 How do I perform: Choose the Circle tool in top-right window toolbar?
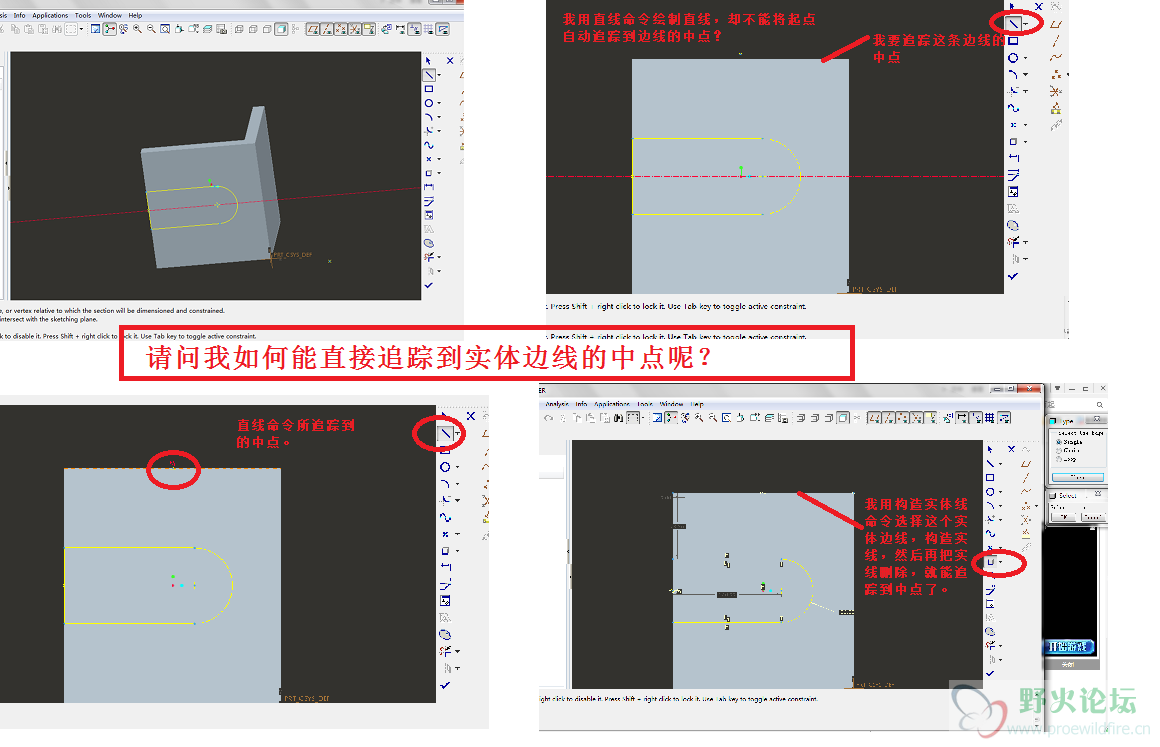pyautogui.click(x=1013, y=58)
